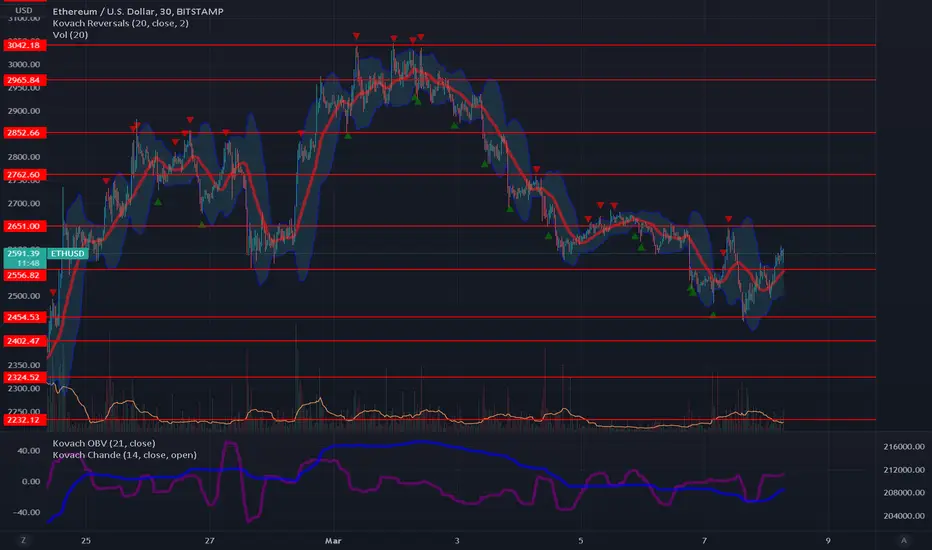Click the 11:48 bar countdown label

(x=28, y=263)
